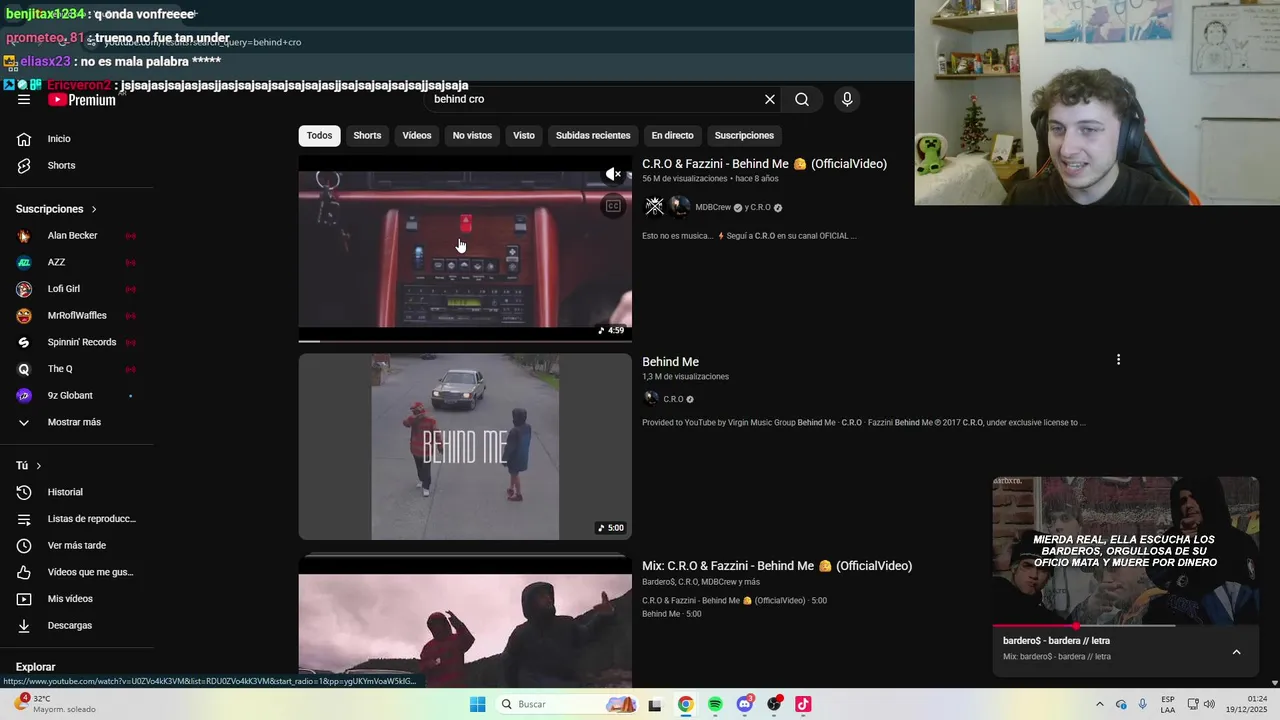Open volume control in system tray
Image resolution: width=1280 pixels, height=720 pixels.
click(1210, 704)
